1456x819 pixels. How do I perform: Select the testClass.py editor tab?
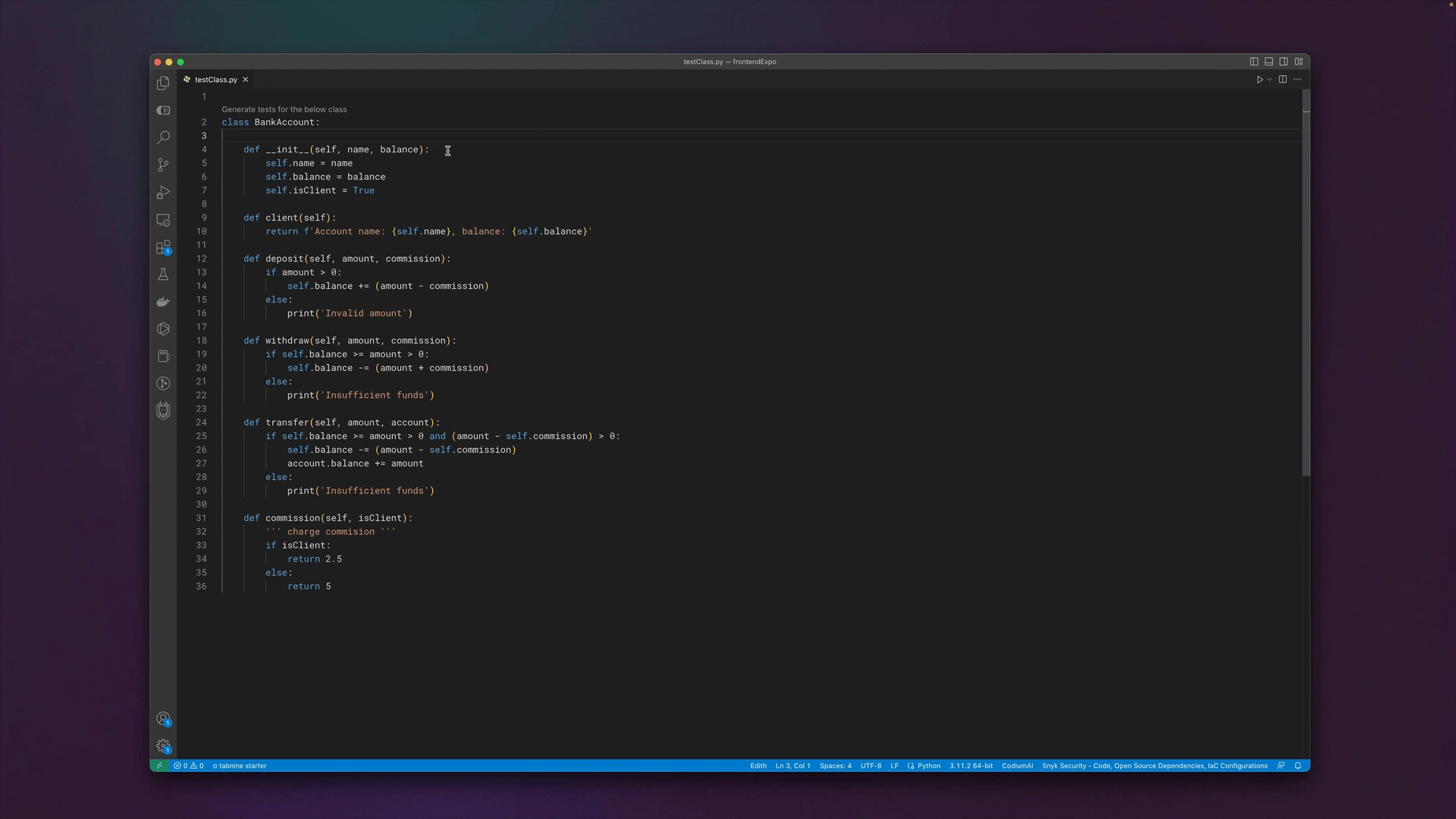click(x=215, y=80)
